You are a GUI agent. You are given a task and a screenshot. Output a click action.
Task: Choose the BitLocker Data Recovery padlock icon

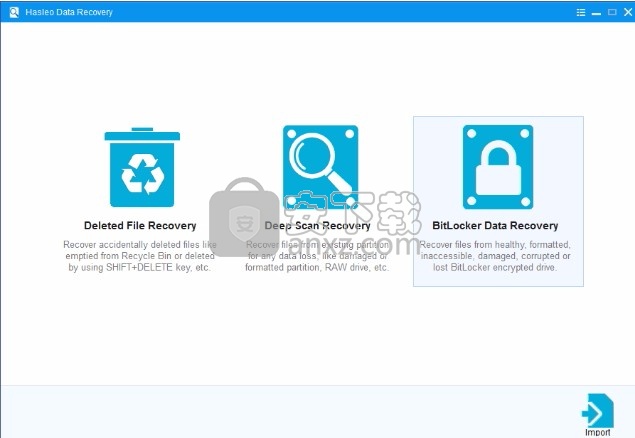click(498, 167)
